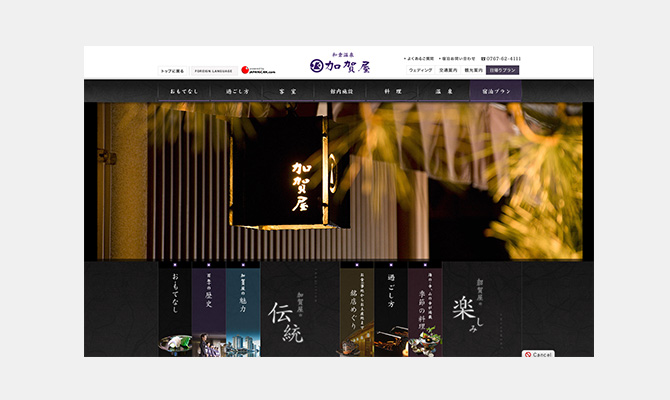Image resolution: width=670 pixels, height=400 pixels.
Task: Click the small purple square above 季節の料理 banner
Action: [425, 265]
